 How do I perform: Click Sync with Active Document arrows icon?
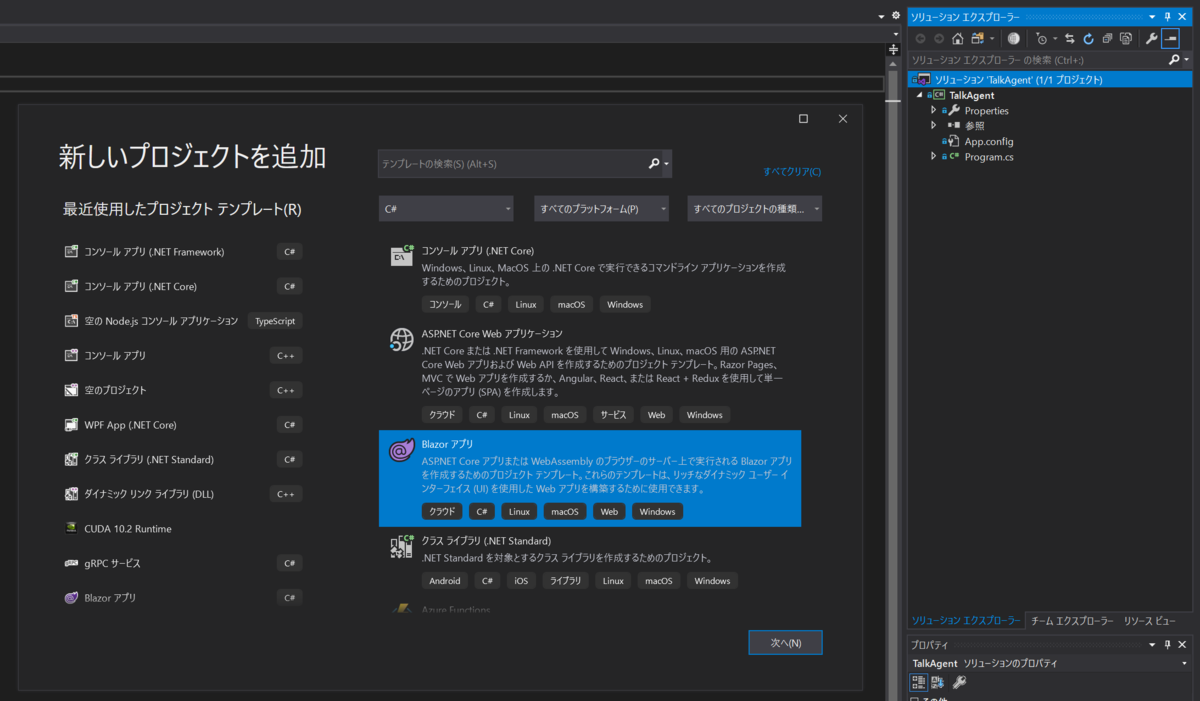(x=1069, y=39)
